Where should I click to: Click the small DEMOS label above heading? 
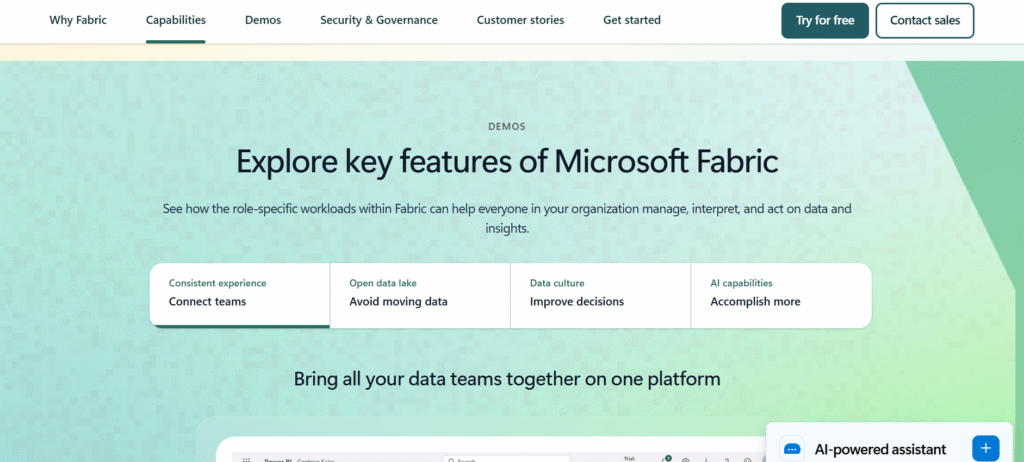pyautogui.click(x=507, y=127)
